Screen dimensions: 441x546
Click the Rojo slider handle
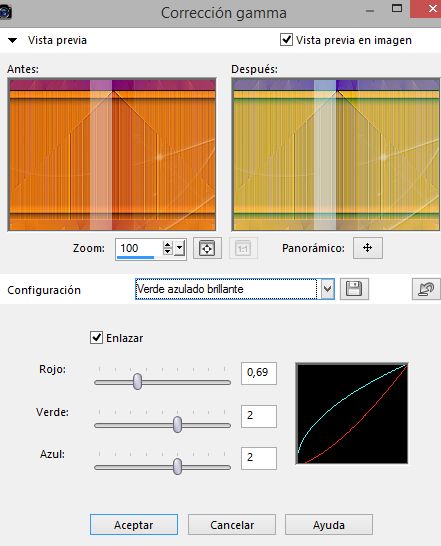click(x=138, y=381)
